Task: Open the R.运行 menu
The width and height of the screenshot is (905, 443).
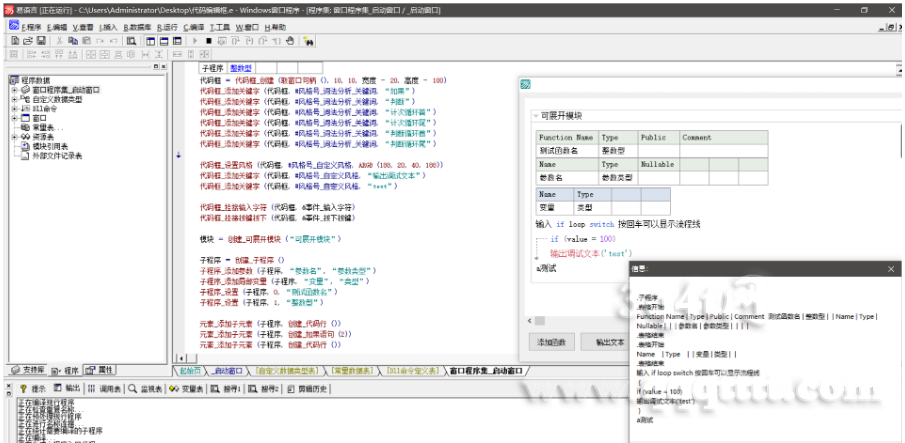Action: pos(167,27)
